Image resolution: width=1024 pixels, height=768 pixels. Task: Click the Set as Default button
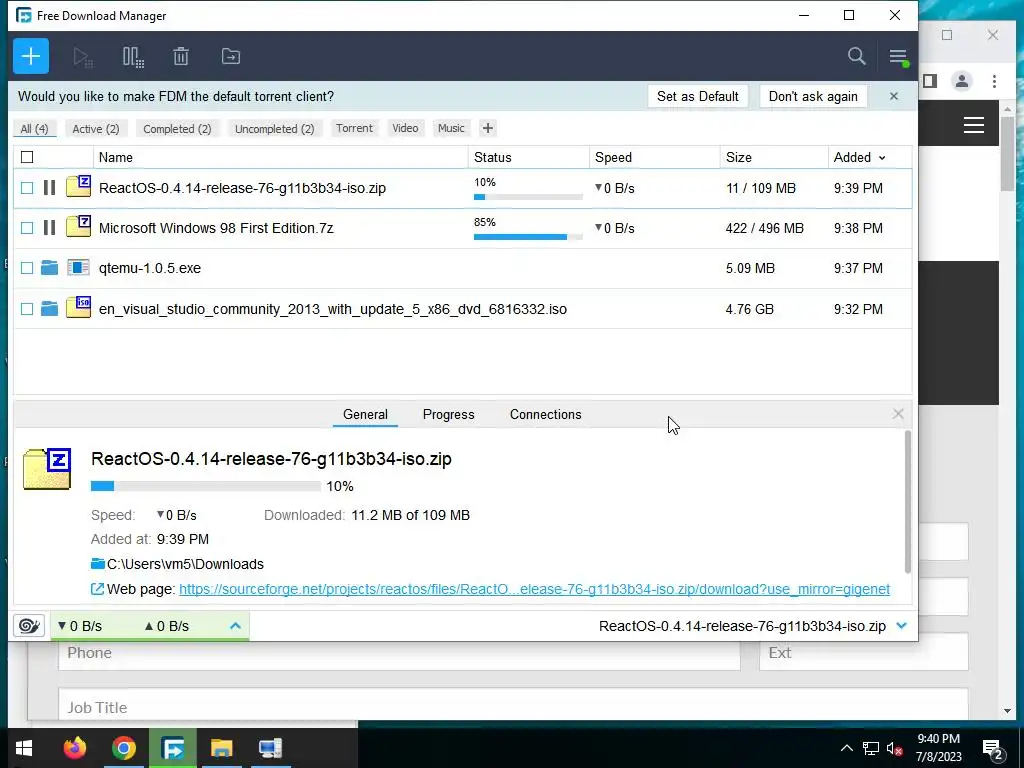[x=697, y=97]
